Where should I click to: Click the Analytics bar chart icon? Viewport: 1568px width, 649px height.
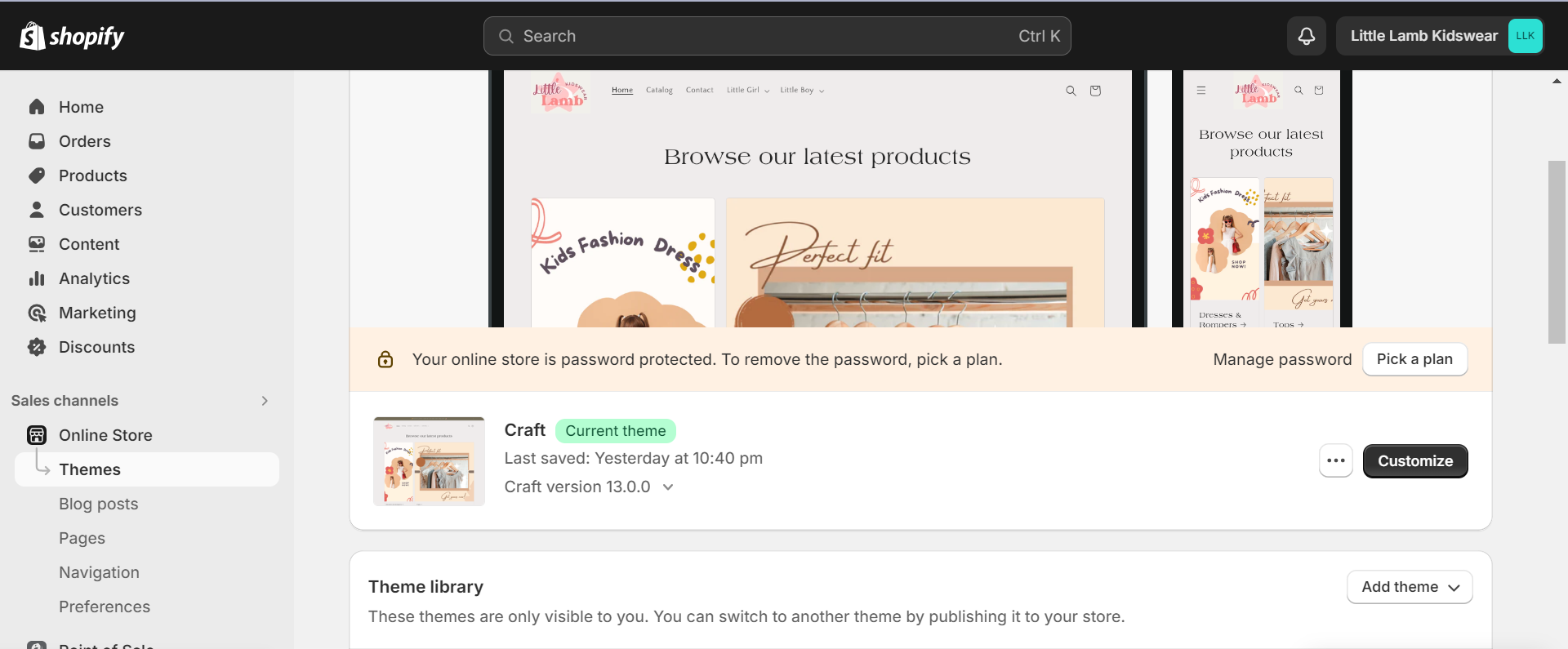pyautogui.click(x=37, y=278)
